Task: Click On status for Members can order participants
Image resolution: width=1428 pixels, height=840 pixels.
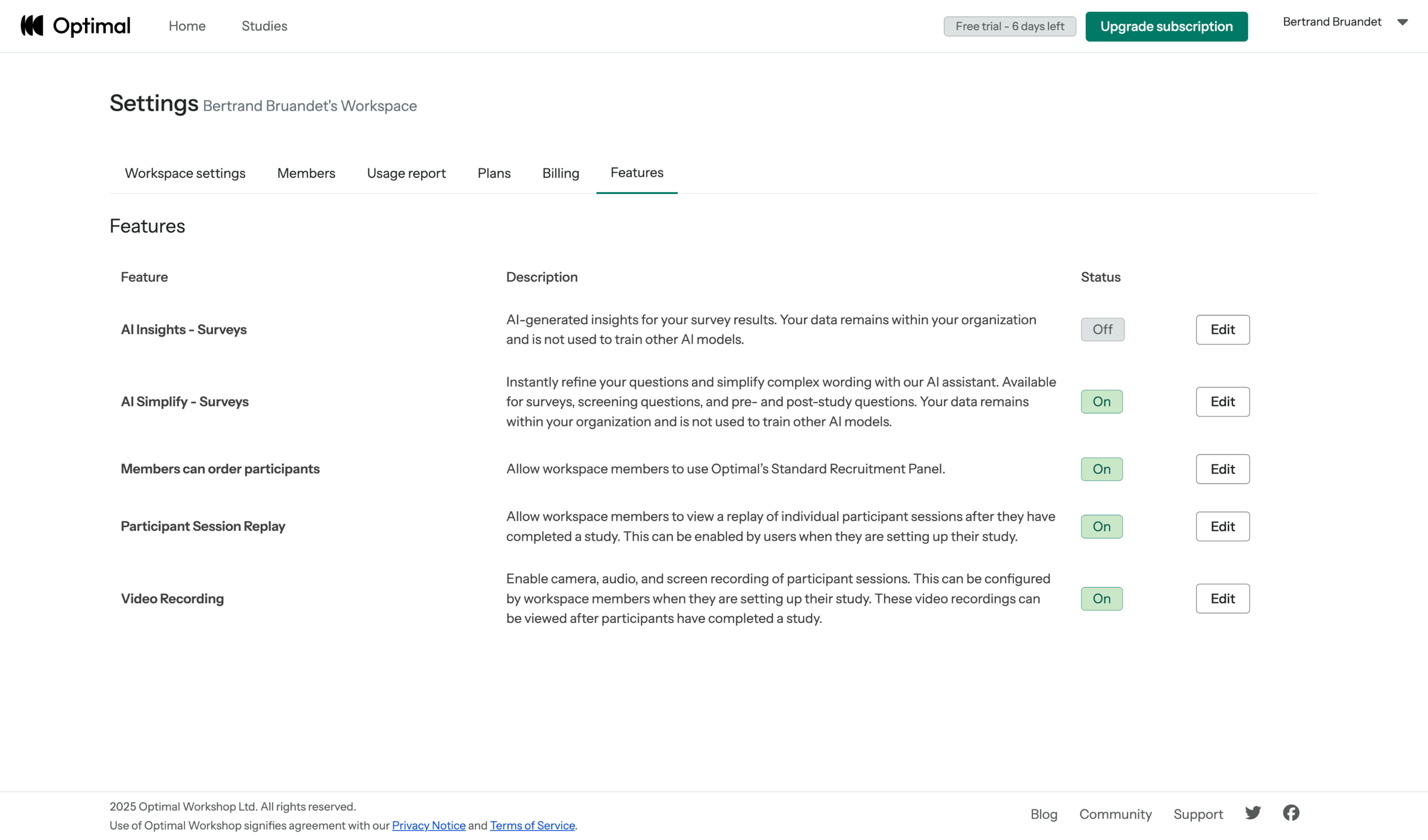Action: (x=1102, y=469)
